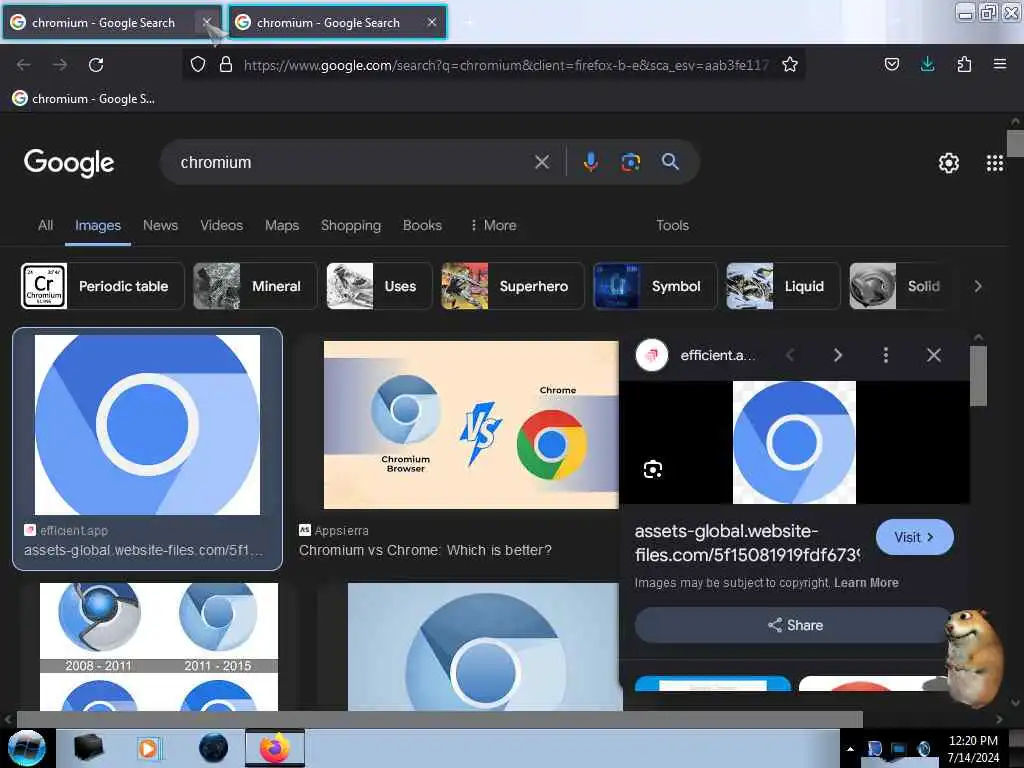
Task: Clear the search box with the X icon
Action: (542, 162)
